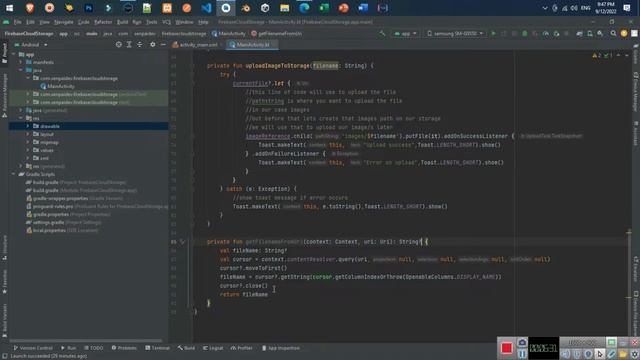
Task: Open the Tools menu
Action: click(151, 22)
